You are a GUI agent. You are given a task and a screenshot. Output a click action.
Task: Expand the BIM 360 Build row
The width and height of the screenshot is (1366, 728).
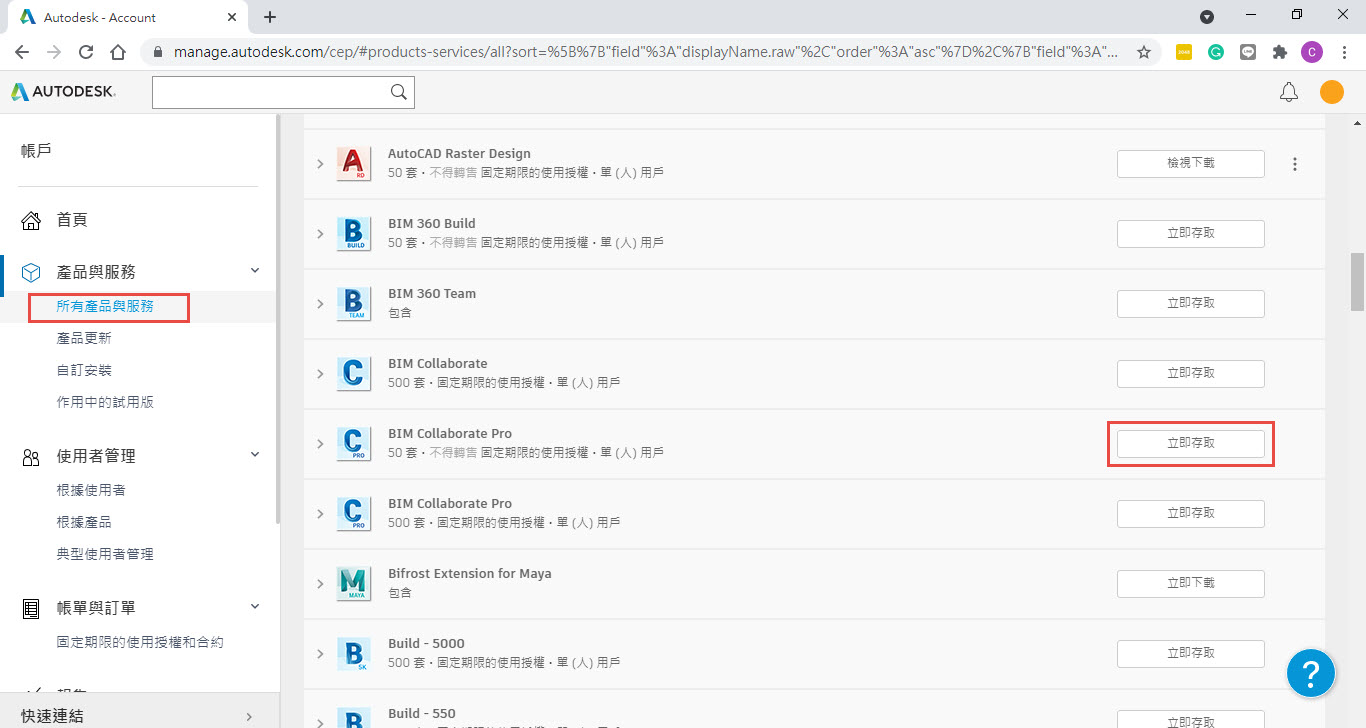tap(320, 234)
